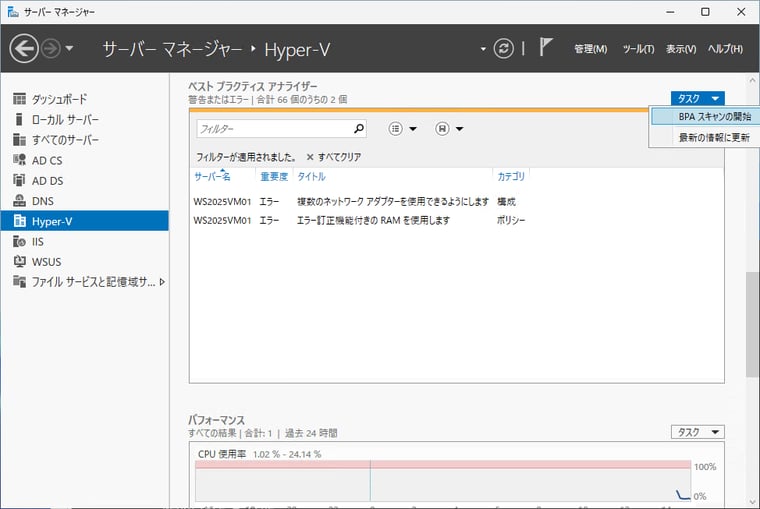Open the notifications flag
The height and width of the screenshot is (509, 760).
click(546, 48)
